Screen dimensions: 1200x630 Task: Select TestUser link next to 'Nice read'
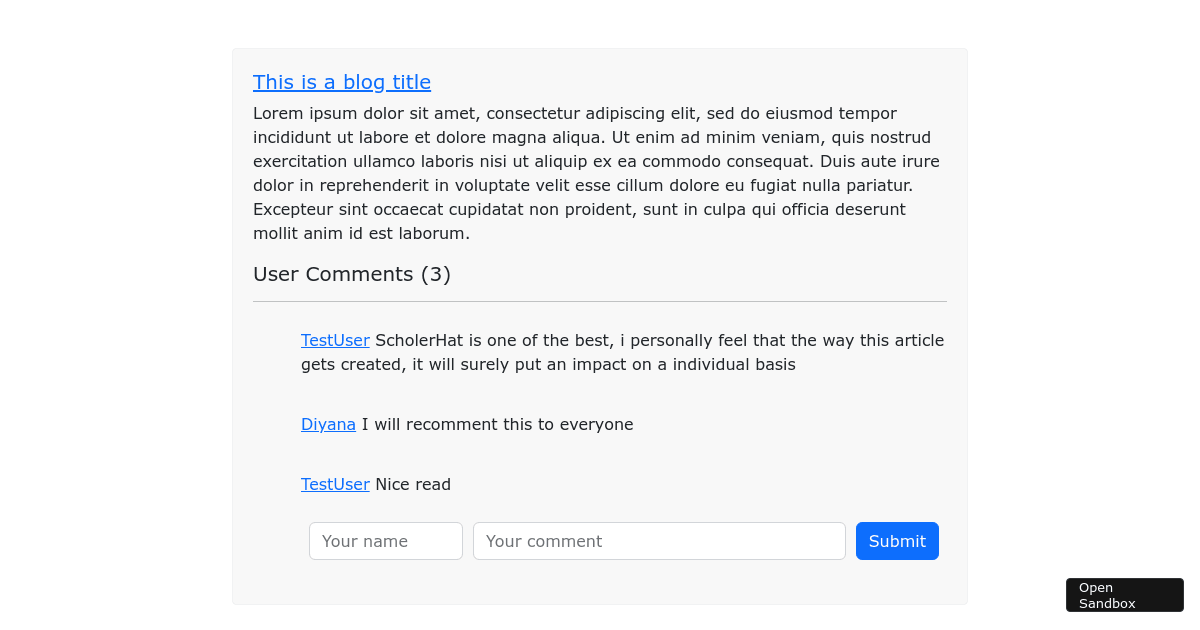click(x=335, y=484)
